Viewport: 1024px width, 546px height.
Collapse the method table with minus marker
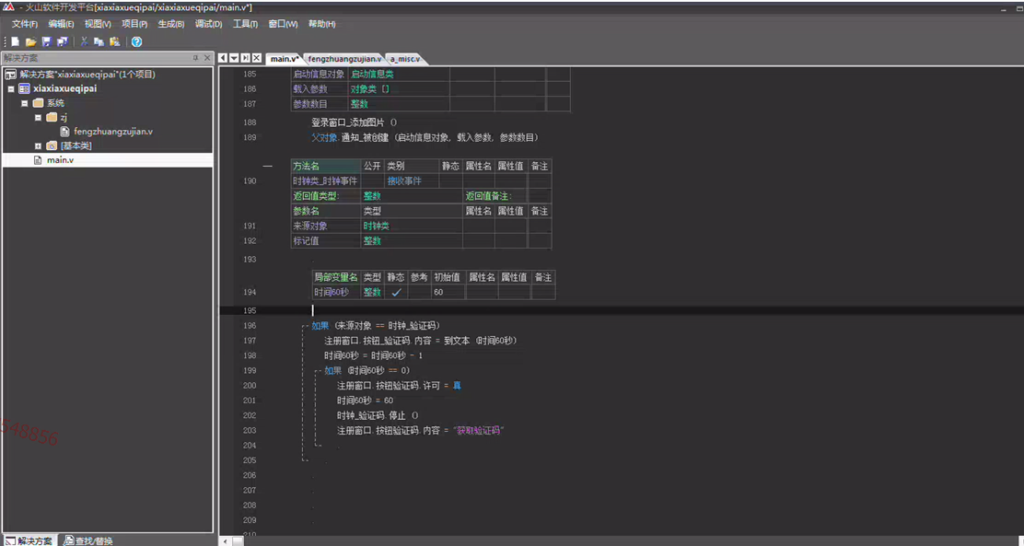click(267, 167)
